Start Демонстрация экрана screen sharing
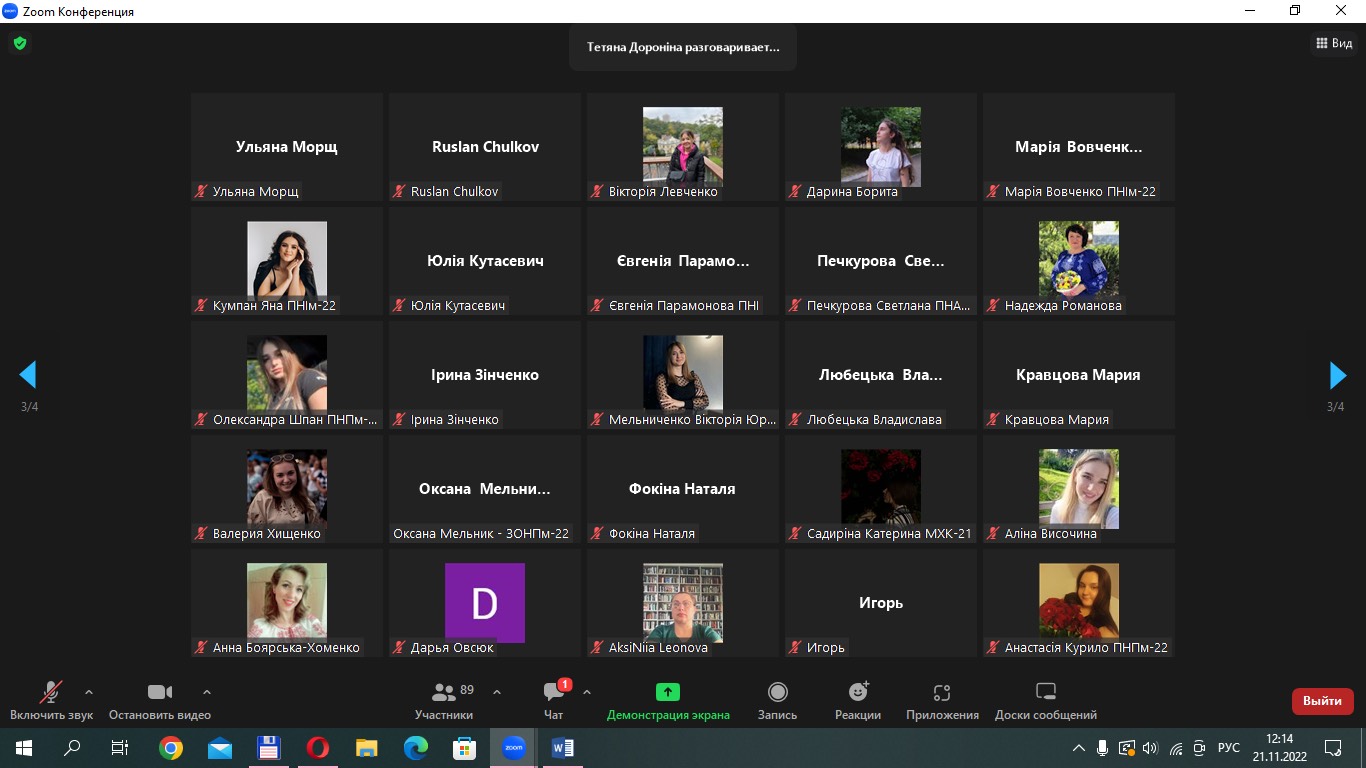The height and width of the screenshot is (768, 1366). click(x=667, y=700)
